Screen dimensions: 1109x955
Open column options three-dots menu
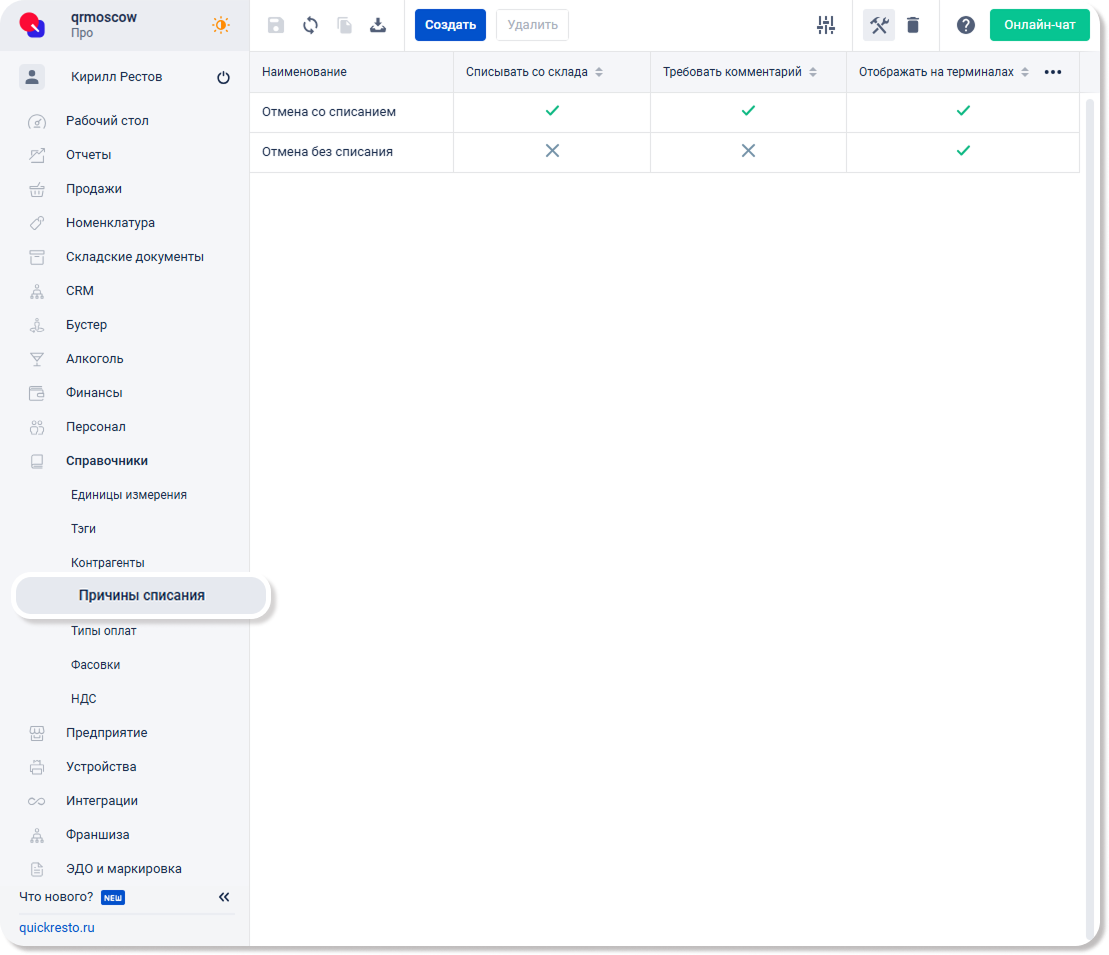pos(1053,72)
